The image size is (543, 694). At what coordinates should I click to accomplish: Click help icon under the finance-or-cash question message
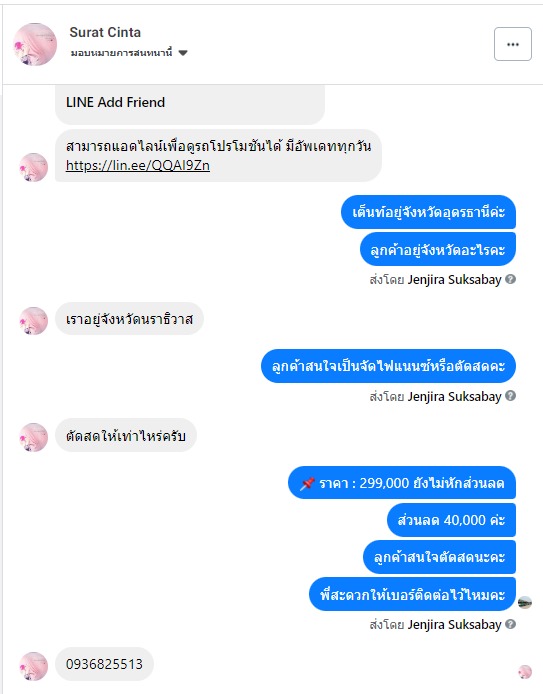coord(510,396)
